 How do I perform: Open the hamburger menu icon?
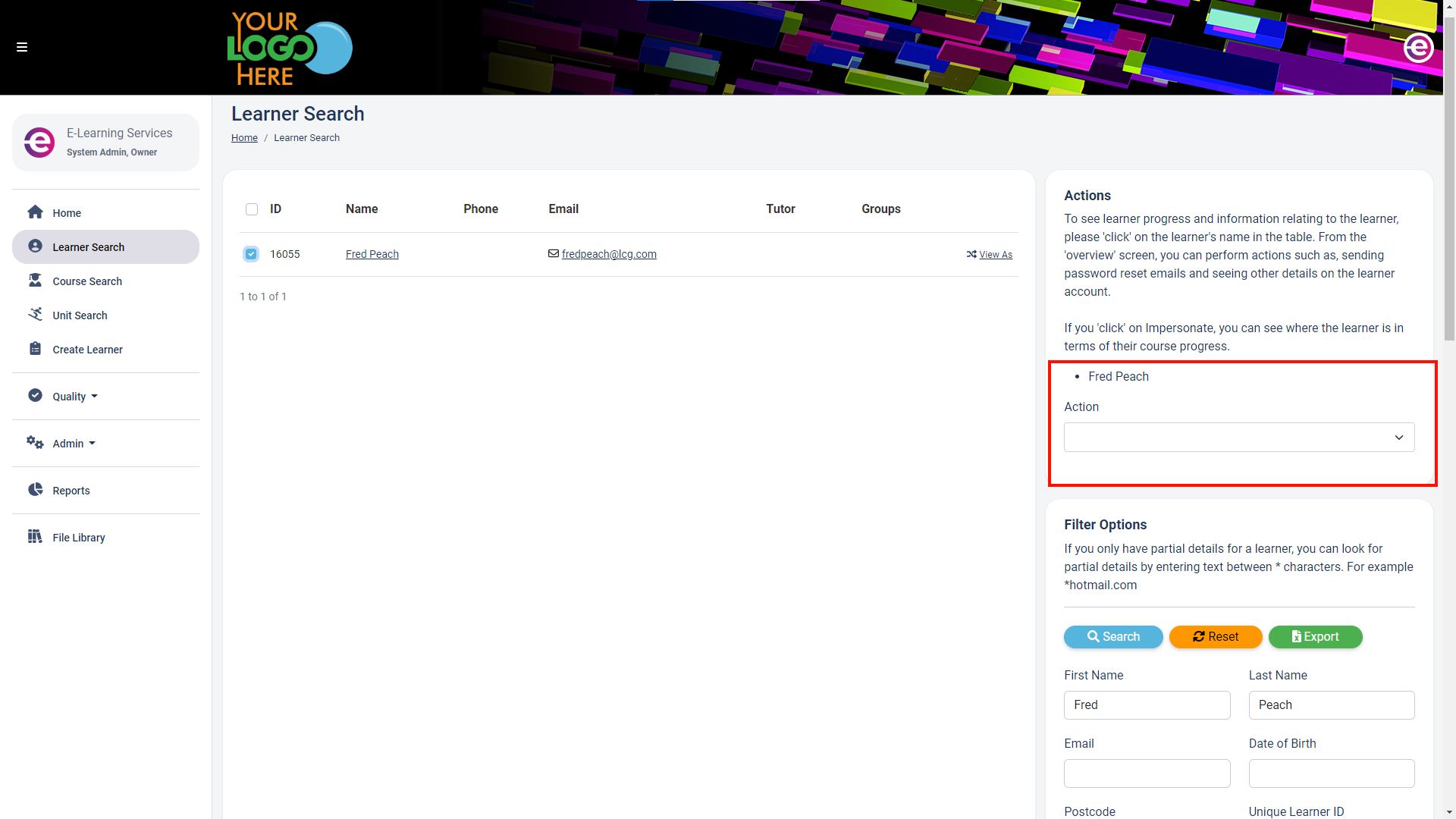(x=22, y=47)
